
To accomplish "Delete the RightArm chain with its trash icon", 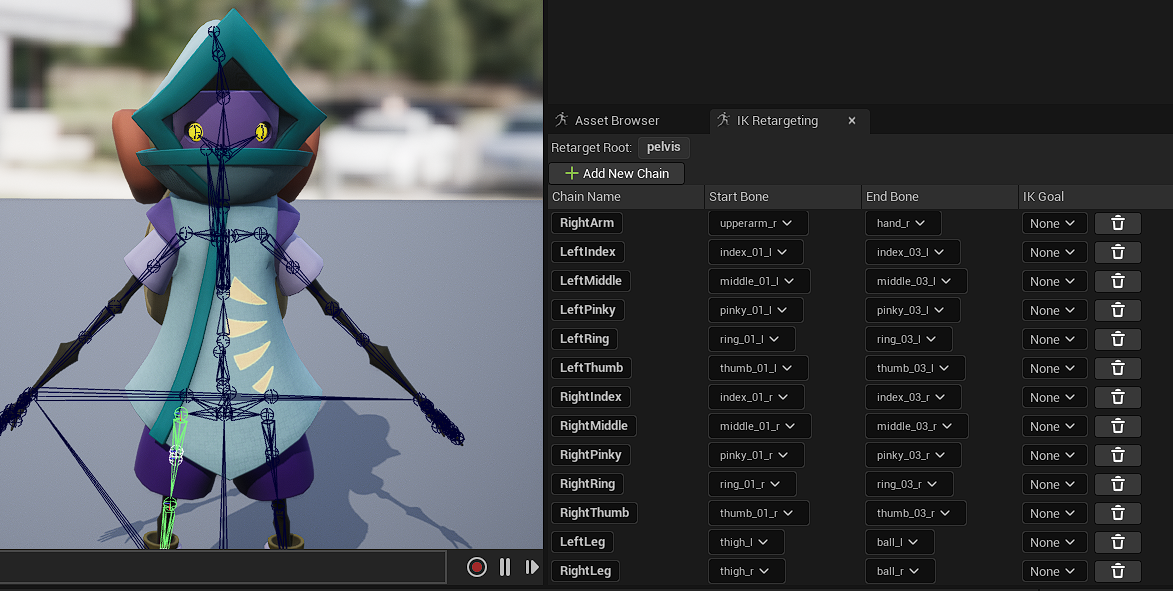I will (x=1118, y=223).
